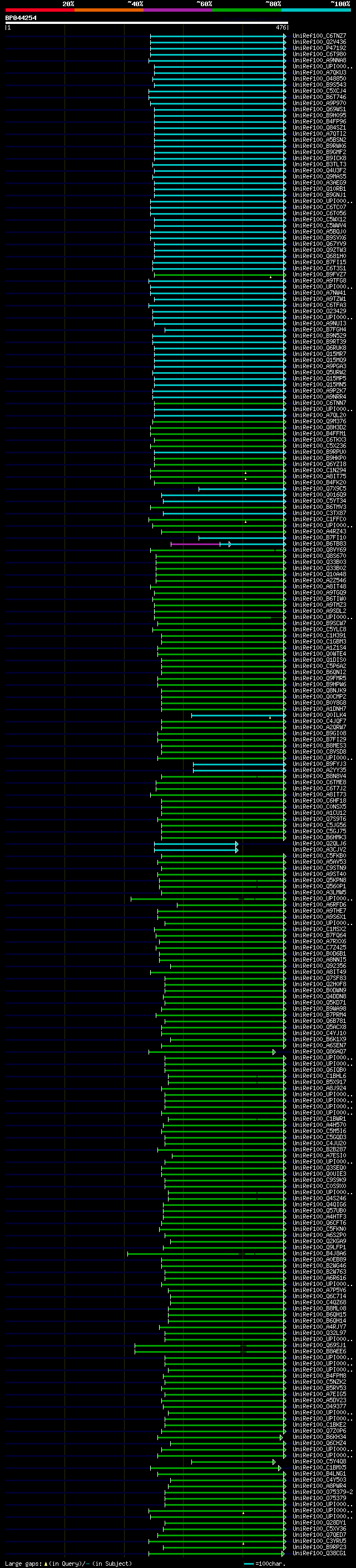Click entry UniRef100_B9SCW7
Screen dimensions: 356x1568
(x=319, y=624)
